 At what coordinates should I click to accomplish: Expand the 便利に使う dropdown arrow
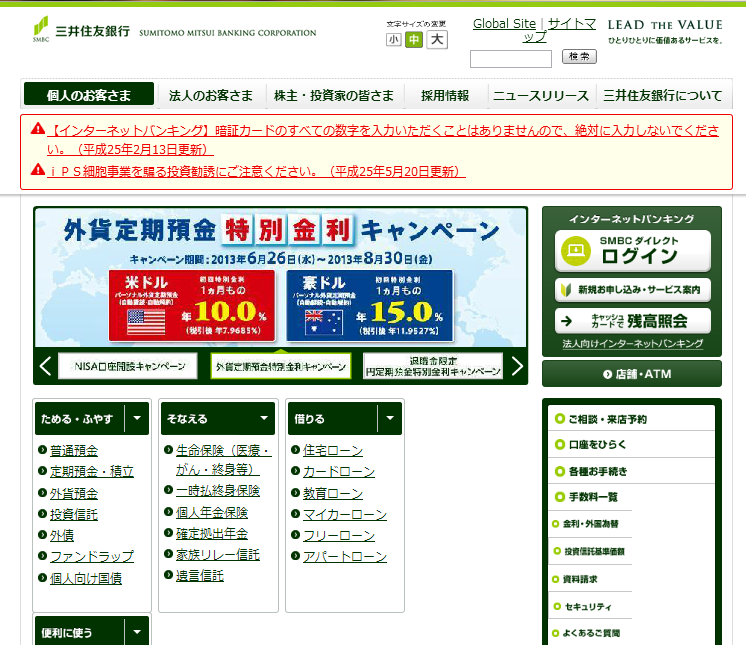[137, 632]
